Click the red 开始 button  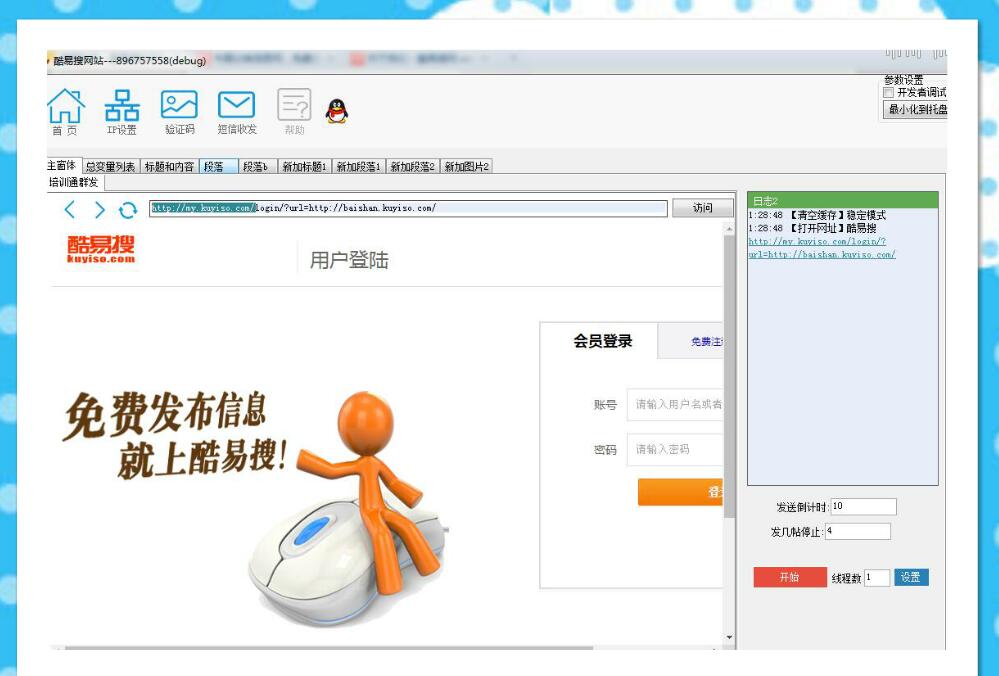(790, 577)
